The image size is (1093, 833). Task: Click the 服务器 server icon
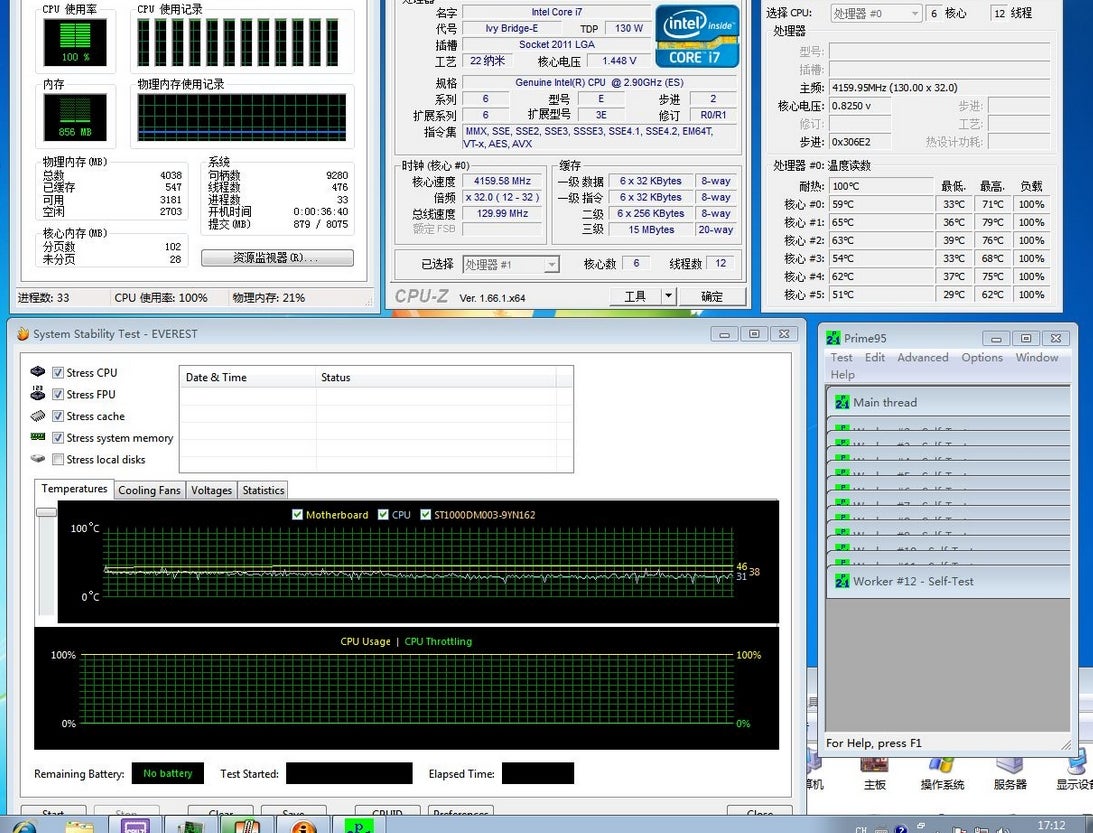click(1008, 766)
